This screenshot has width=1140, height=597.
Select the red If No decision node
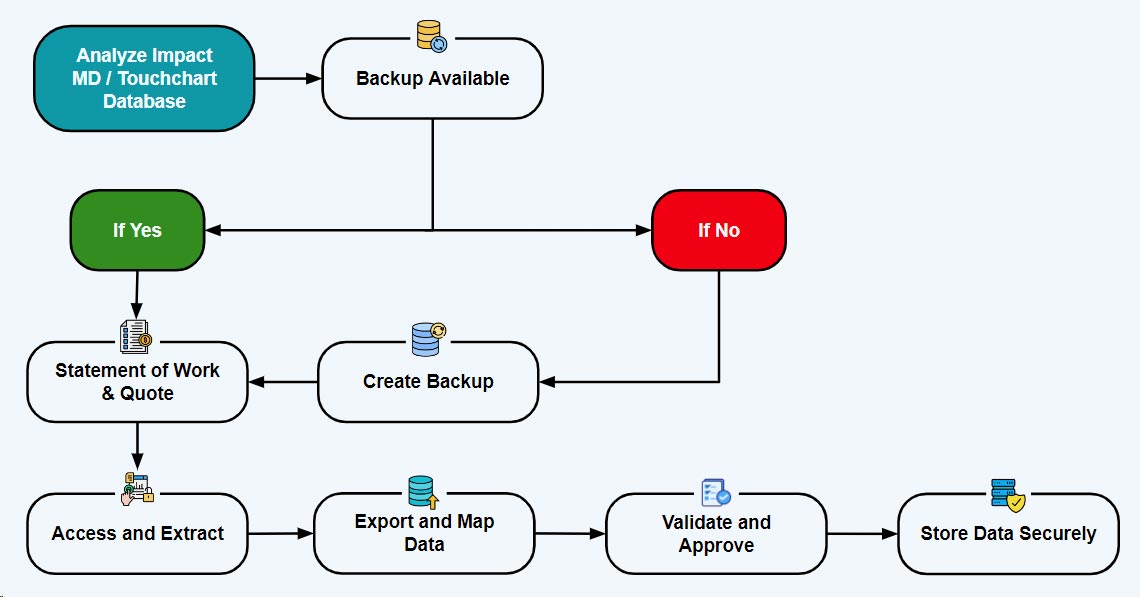point(718,230)
